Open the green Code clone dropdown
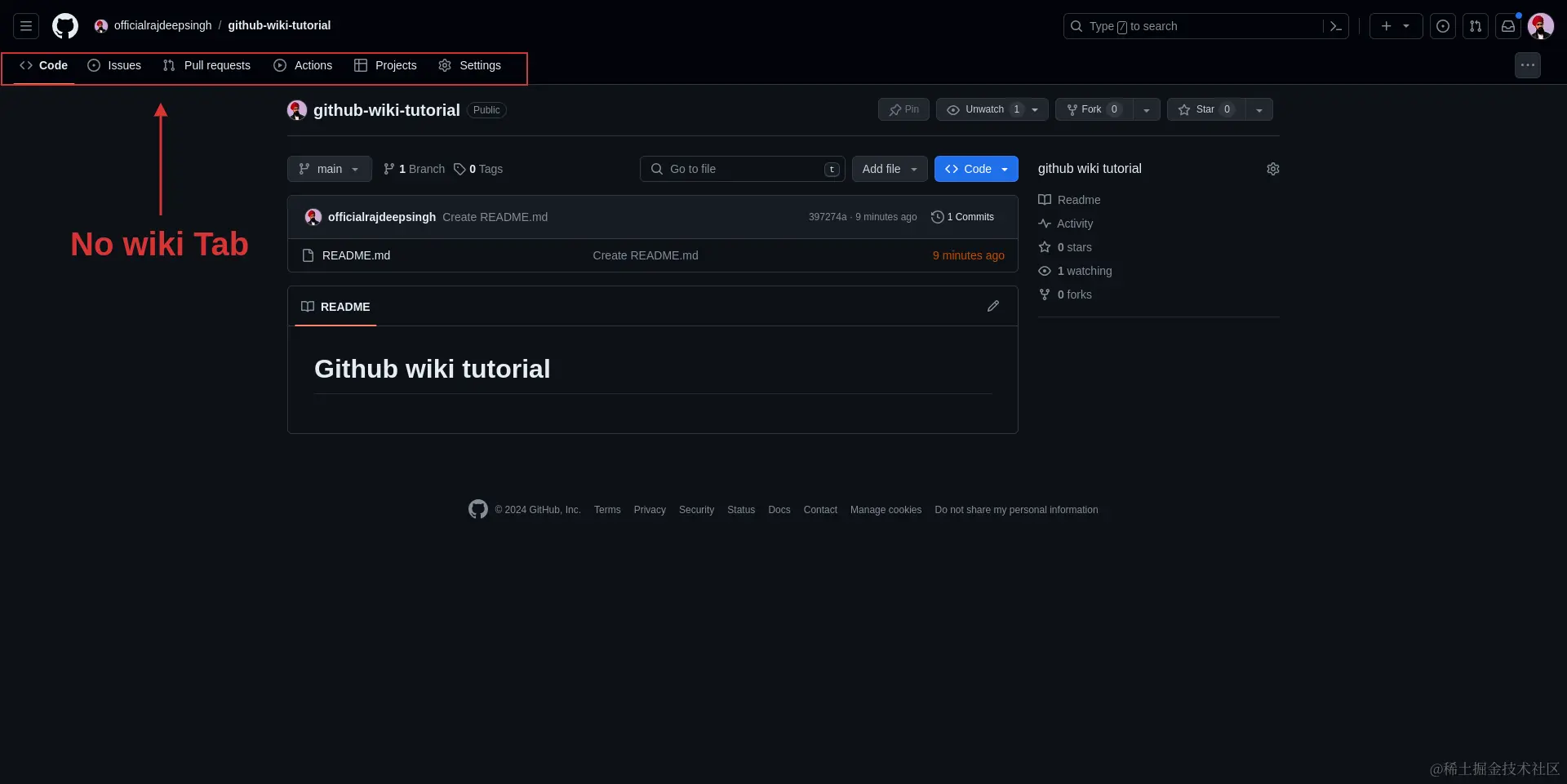The width and height of the screenshot is (1567, 784). (976, 169)
